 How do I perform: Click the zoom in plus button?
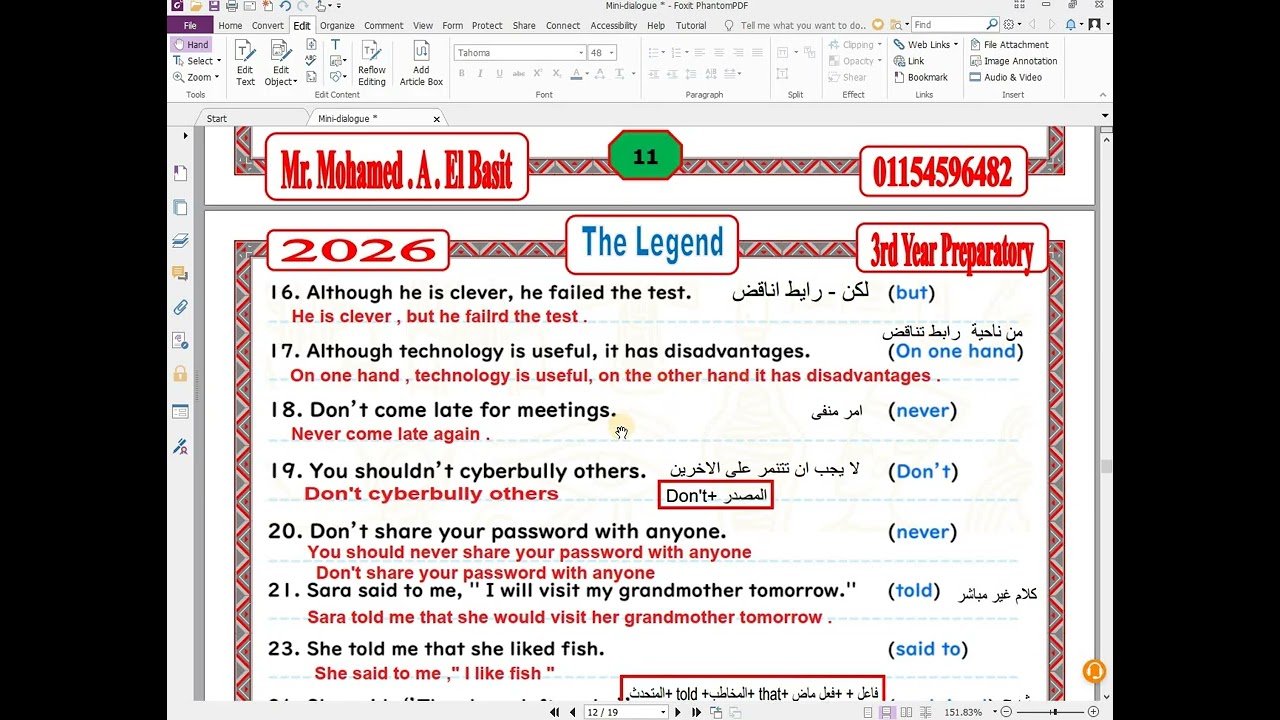1093,712
